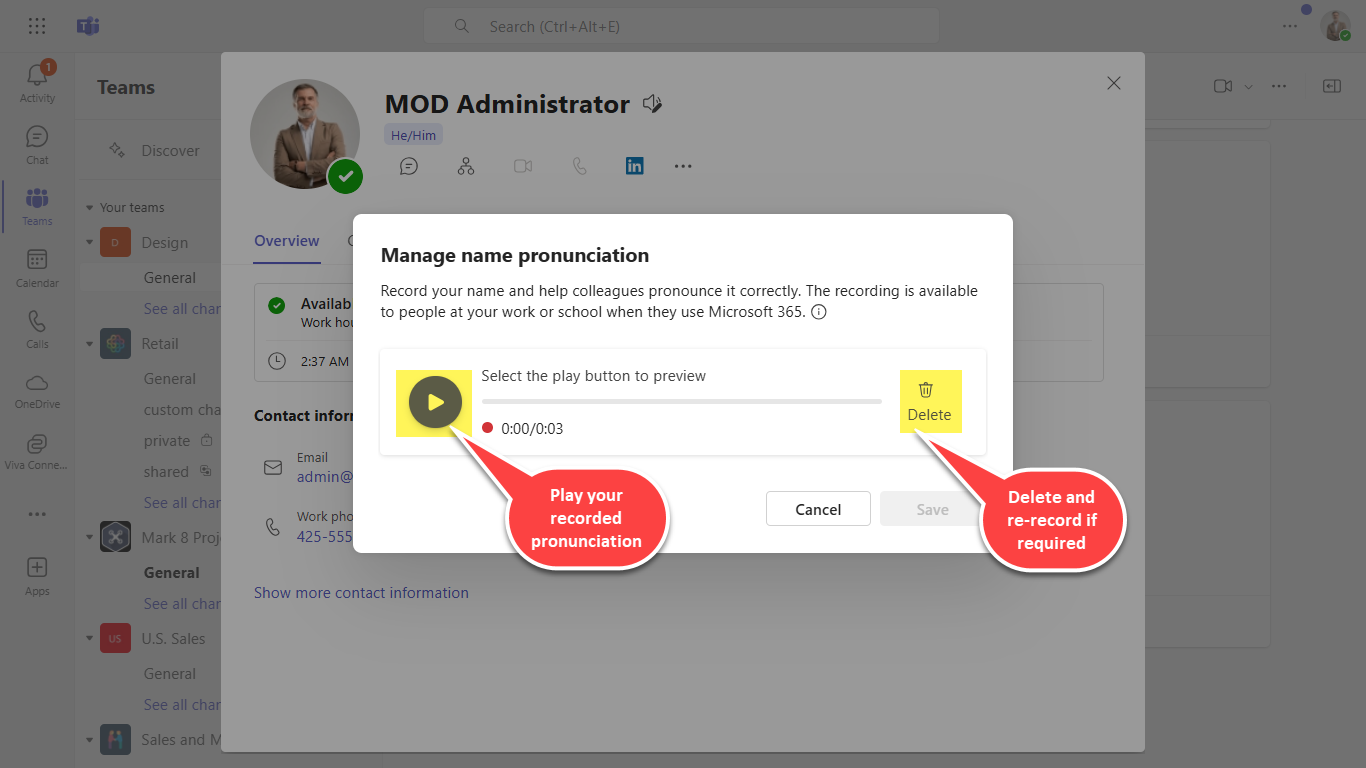Play the recorded name pronunciation
Screen dimensions: 1366x768
tap(435, 402)
